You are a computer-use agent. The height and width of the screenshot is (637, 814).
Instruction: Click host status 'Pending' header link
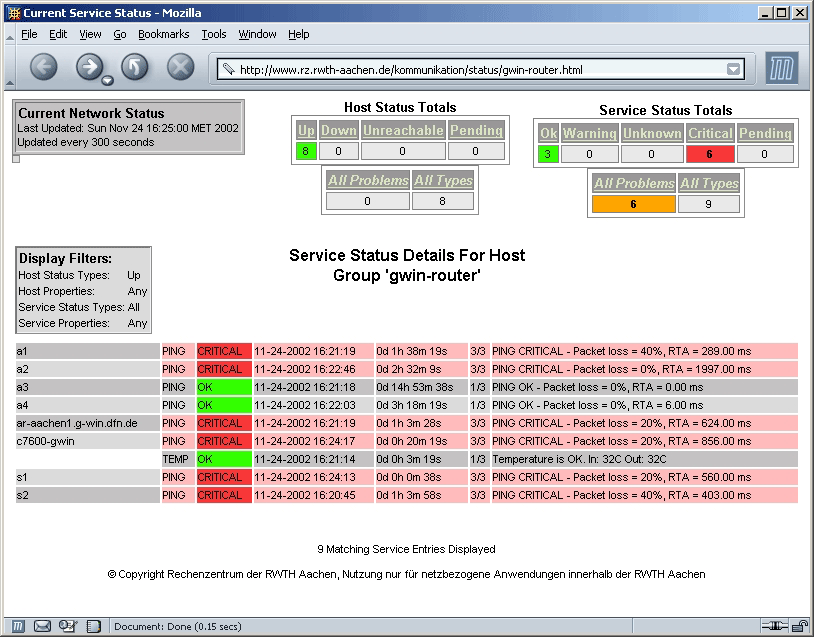pyautogui.click(x=476, y=130)
